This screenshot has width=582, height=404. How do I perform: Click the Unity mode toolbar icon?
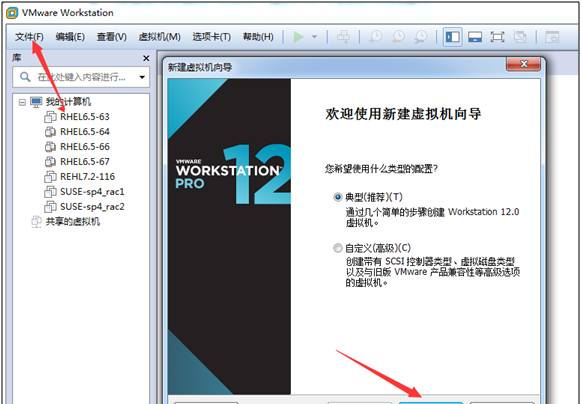coord(520,37)
